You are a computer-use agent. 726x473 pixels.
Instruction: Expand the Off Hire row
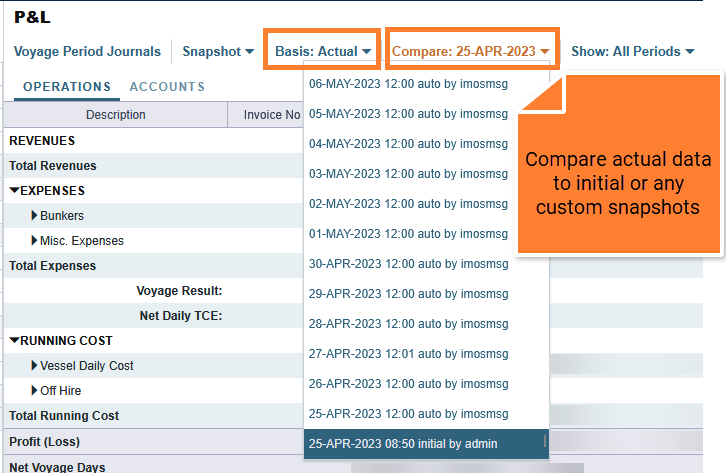click(x=34, y=391)
